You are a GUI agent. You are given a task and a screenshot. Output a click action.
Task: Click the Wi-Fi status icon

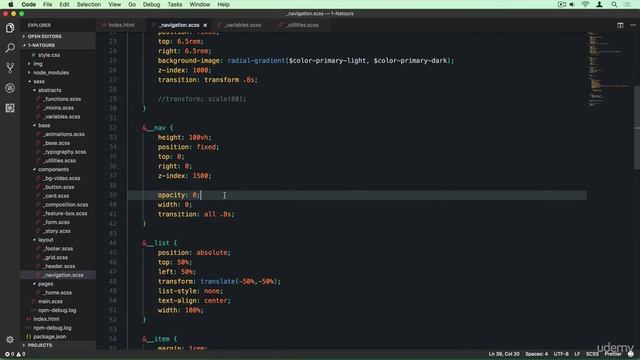tap(585, 4)
